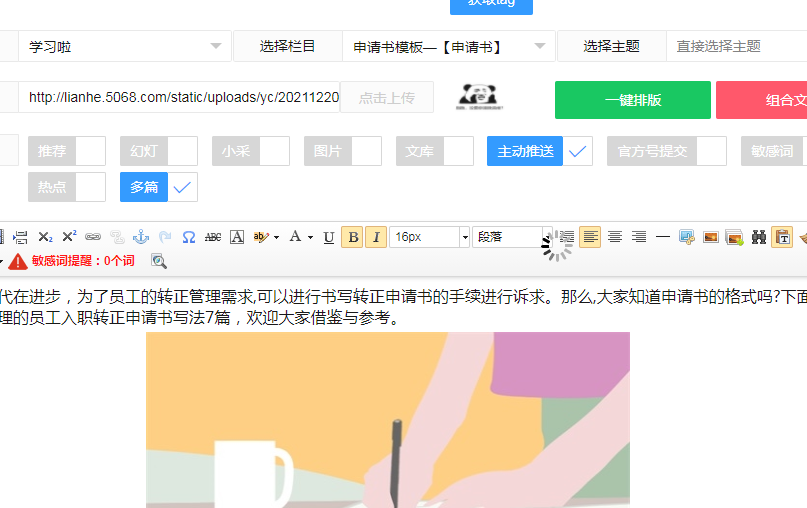Open find and replace (binoculars icon)

pos(759,237)
